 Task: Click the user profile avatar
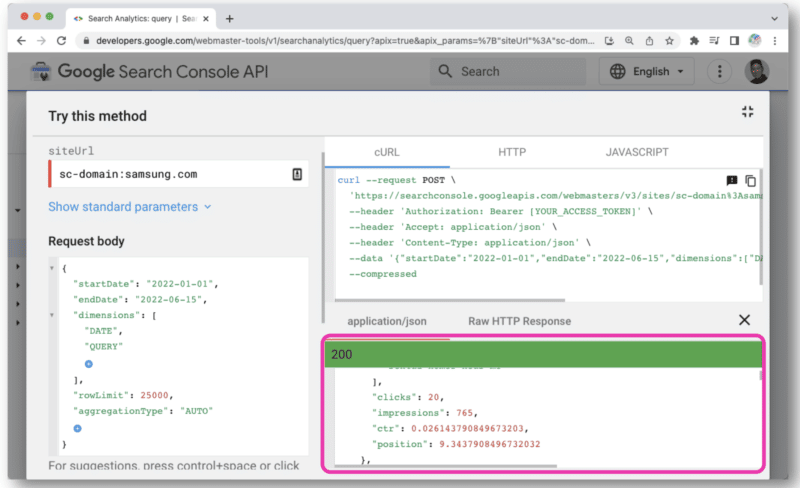757,72
